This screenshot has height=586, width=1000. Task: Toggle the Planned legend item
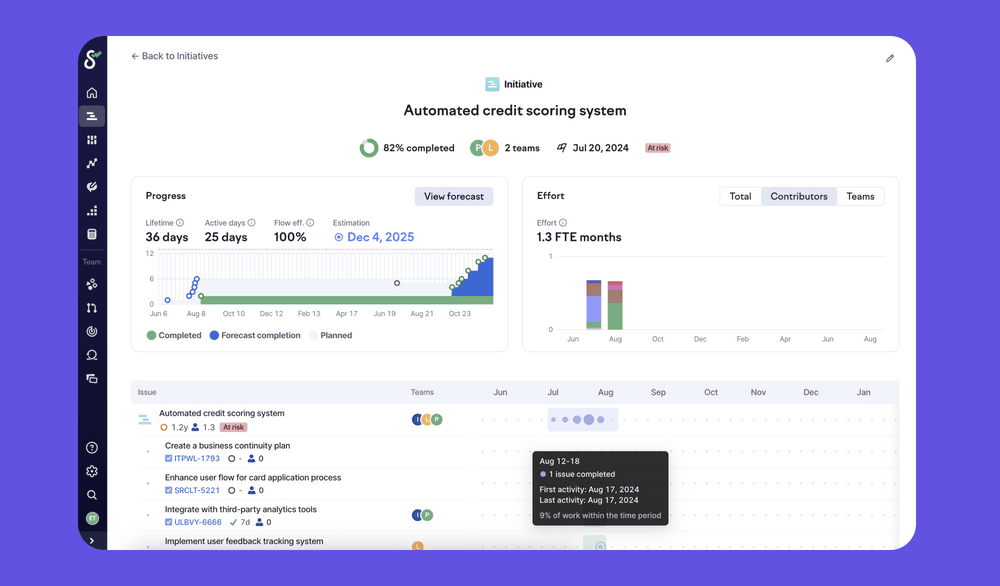pyautogui.click(x=330, y=335)
